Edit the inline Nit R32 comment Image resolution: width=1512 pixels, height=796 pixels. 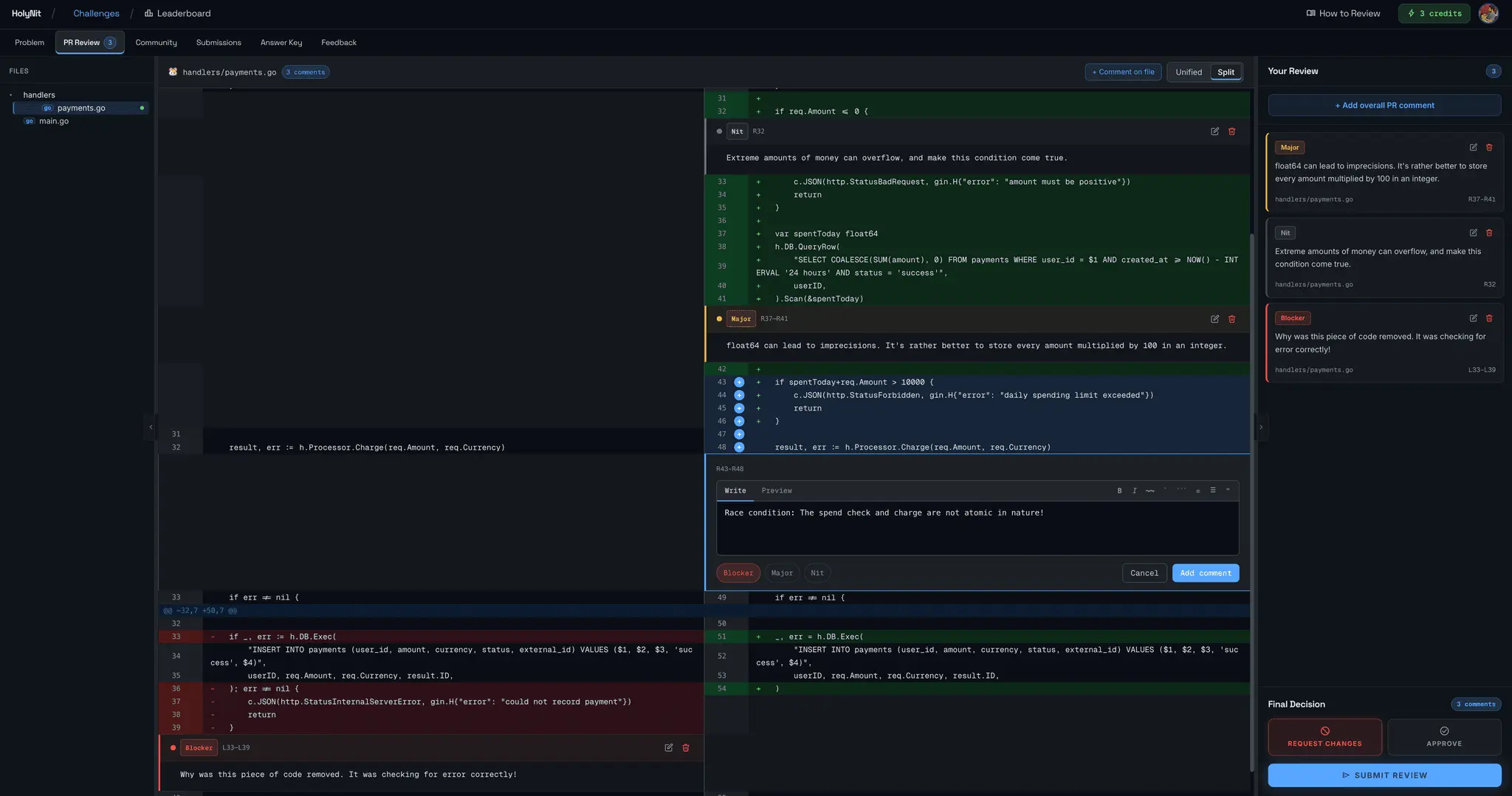[1214, 131]
